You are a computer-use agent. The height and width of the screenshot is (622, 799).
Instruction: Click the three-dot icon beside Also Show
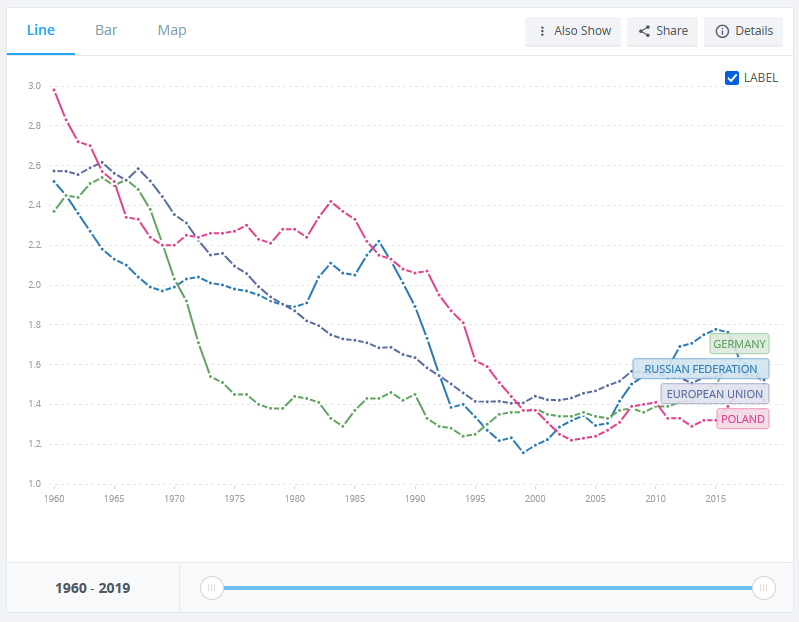542,31
